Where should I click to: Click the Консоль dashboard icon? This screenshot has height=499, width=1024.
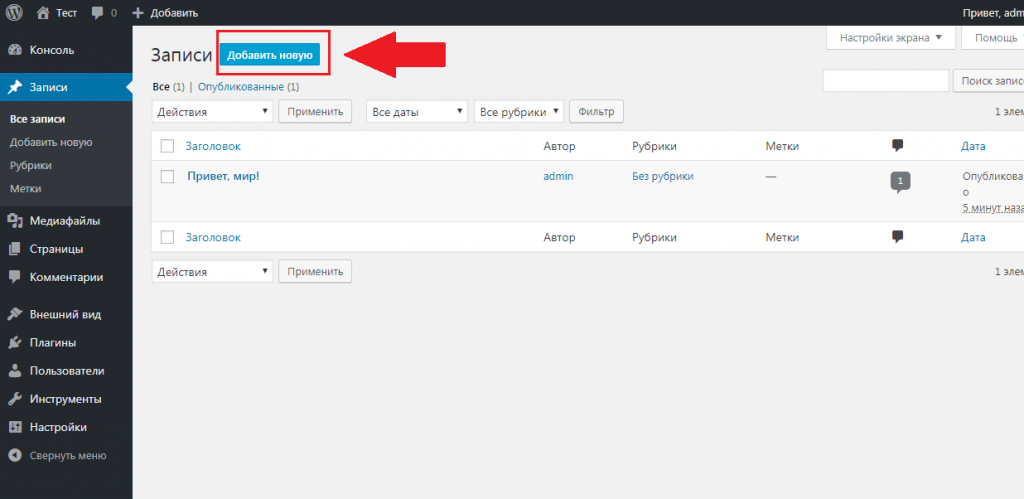[x=14, y=50]
